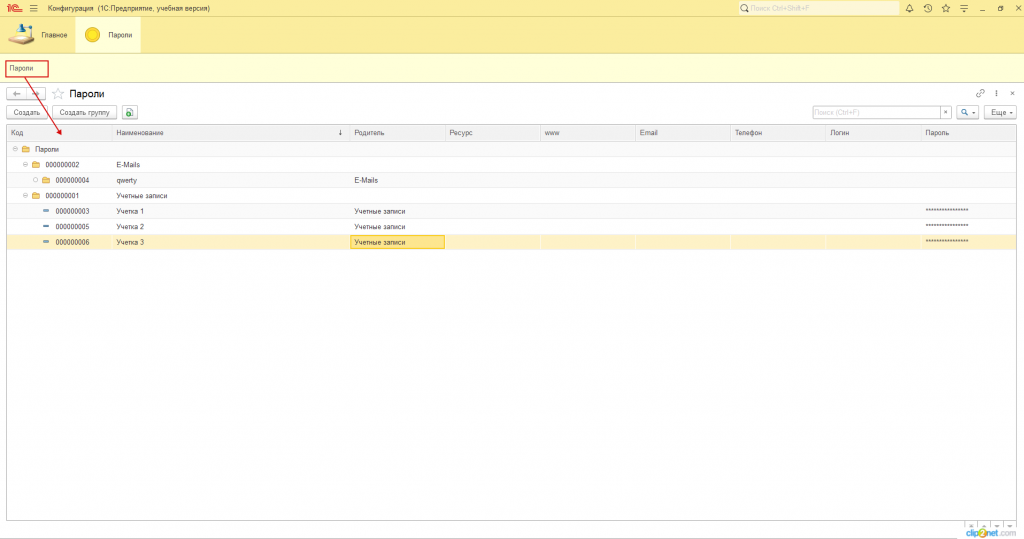The height and width of the screenshot is (539, 1024).
Task: Click Email column header
Action: coord(682,133)
